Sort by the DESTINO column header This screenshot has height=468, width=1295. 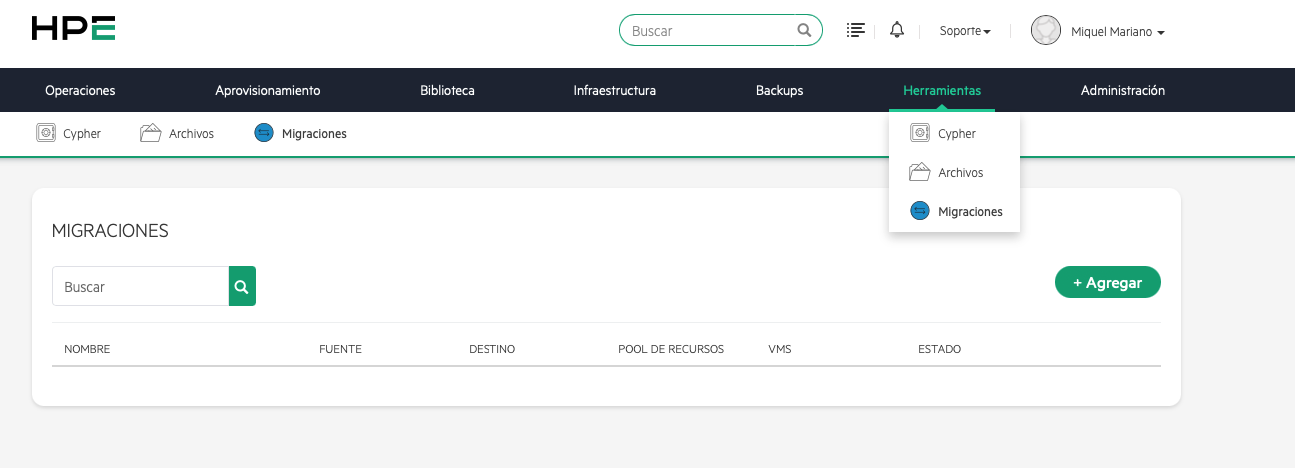(x=492, y=349)
